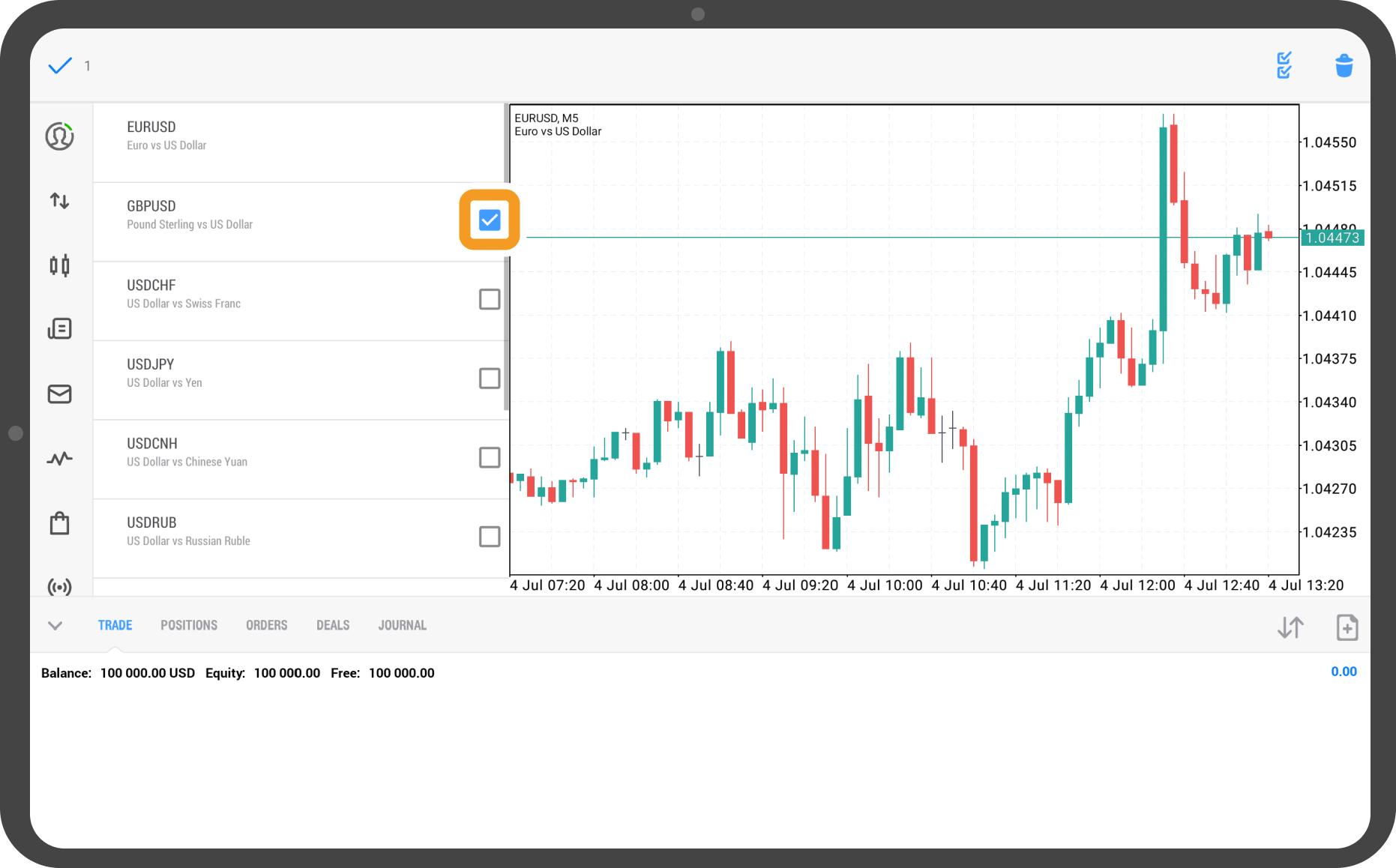Confirm selection with the blue checkmark
Image resolution: width=1396 pixels, height=868 pixels.
click(60, 66)
